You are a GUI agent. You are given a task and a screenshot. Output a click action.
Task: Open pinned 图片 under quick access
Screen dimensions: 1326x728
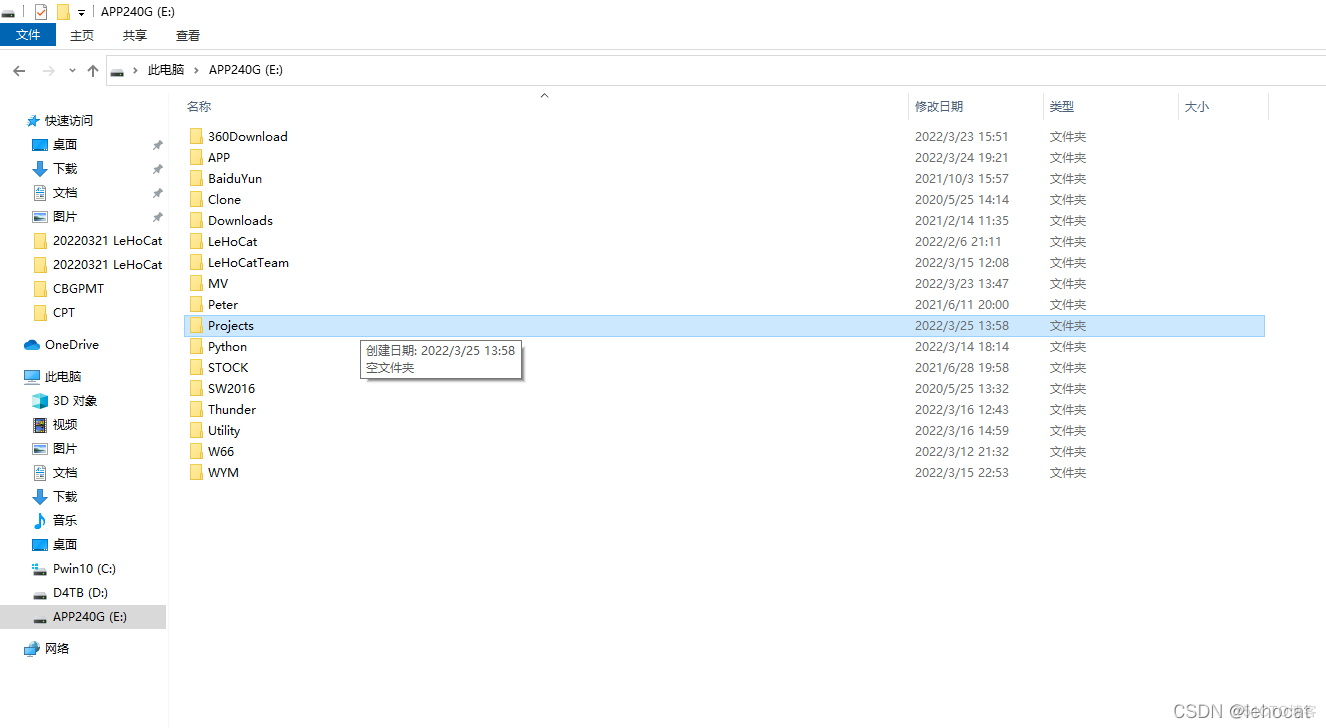pyautogui.click(x=65, y=216)
